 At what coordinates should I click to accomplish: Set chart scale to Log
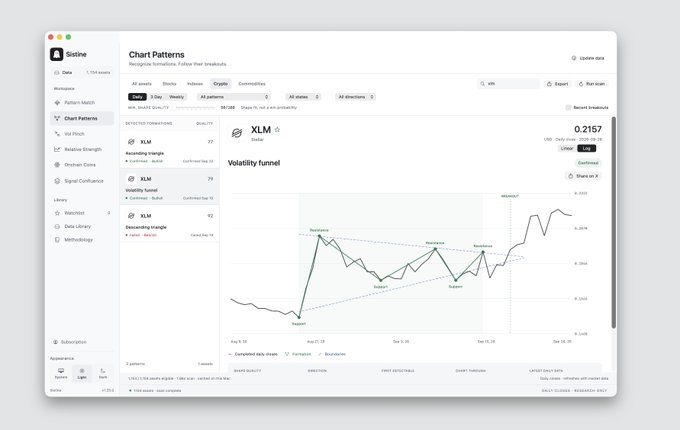tap(587, 148)
